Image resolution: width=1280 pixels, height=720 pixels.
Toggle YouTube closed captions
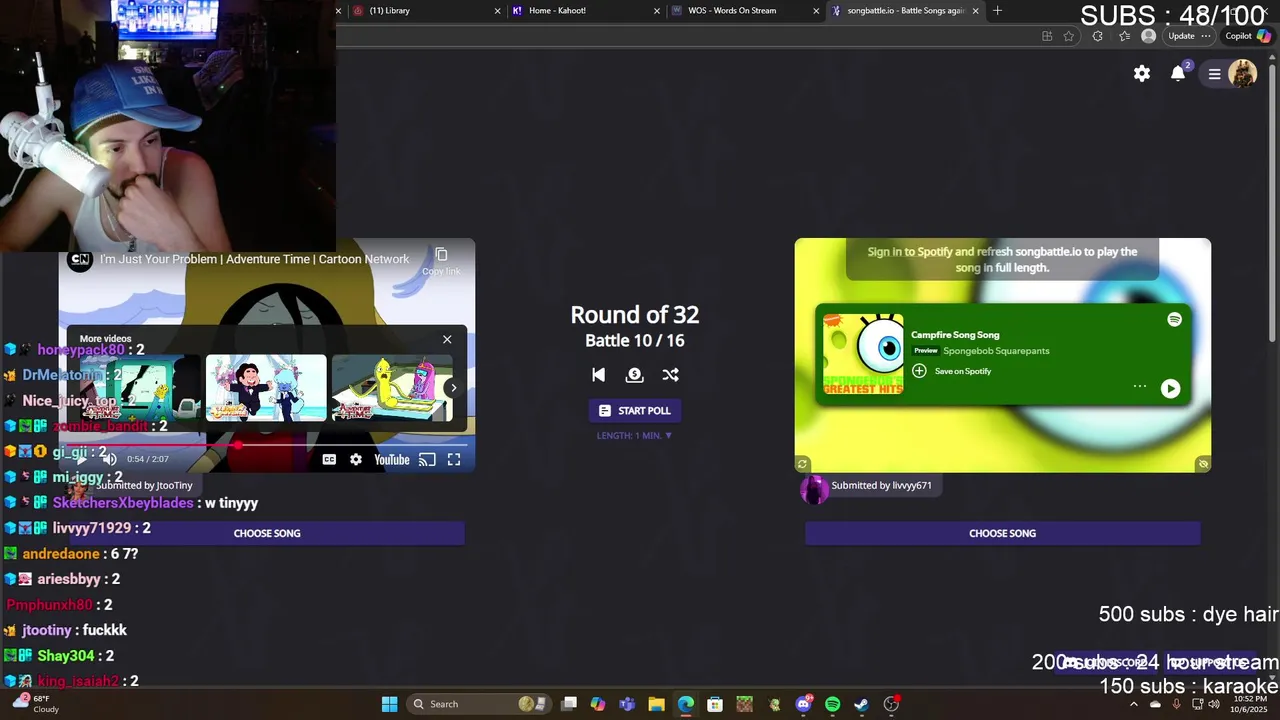[329, 459]
